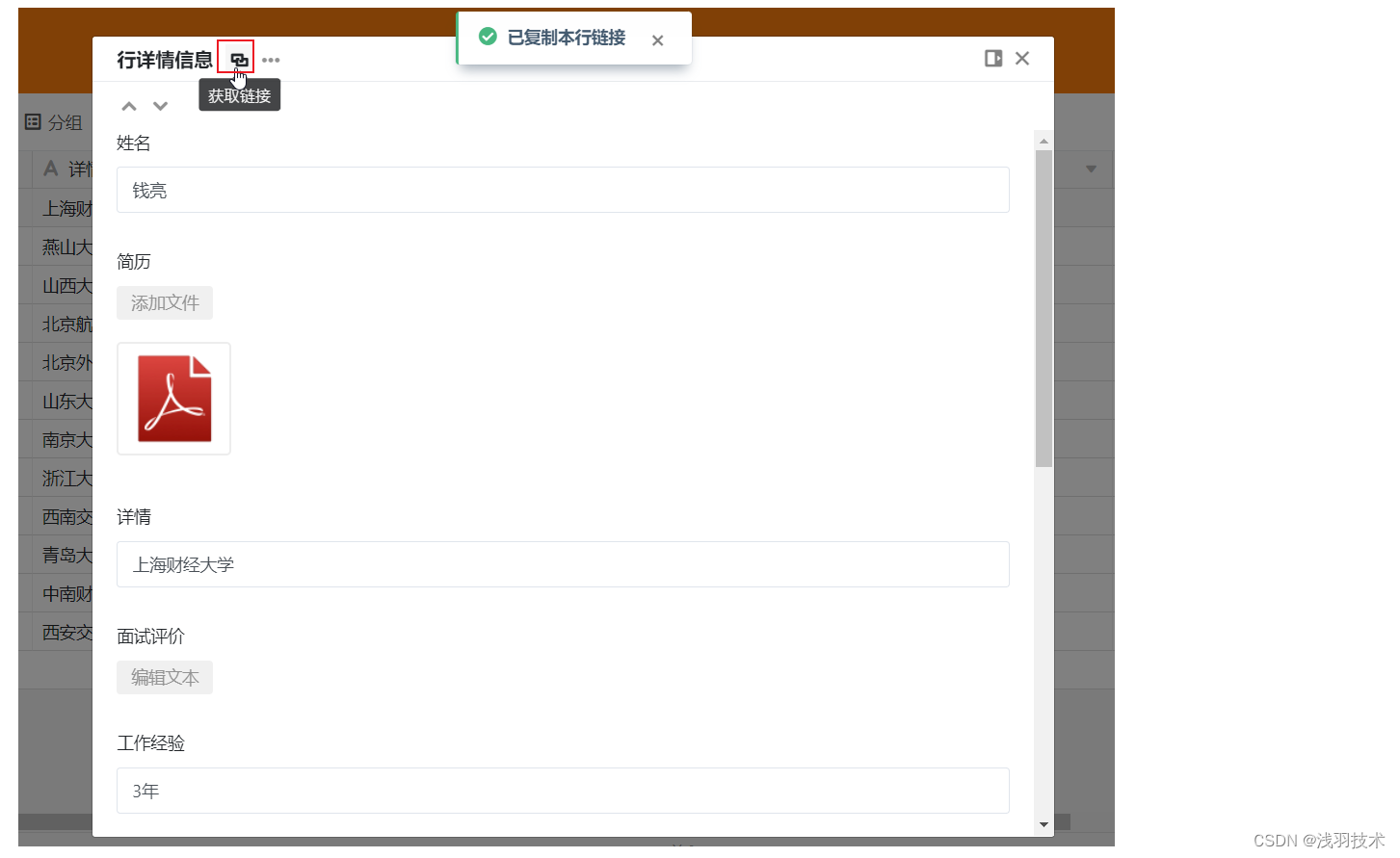Dismiss the link copied notification
The width and height of the screenshot is (1400, 858).
pos(657,40)
